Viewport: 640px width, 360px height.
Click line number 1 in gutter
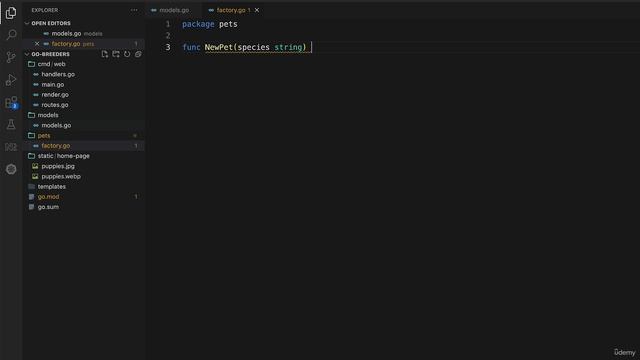167,24
